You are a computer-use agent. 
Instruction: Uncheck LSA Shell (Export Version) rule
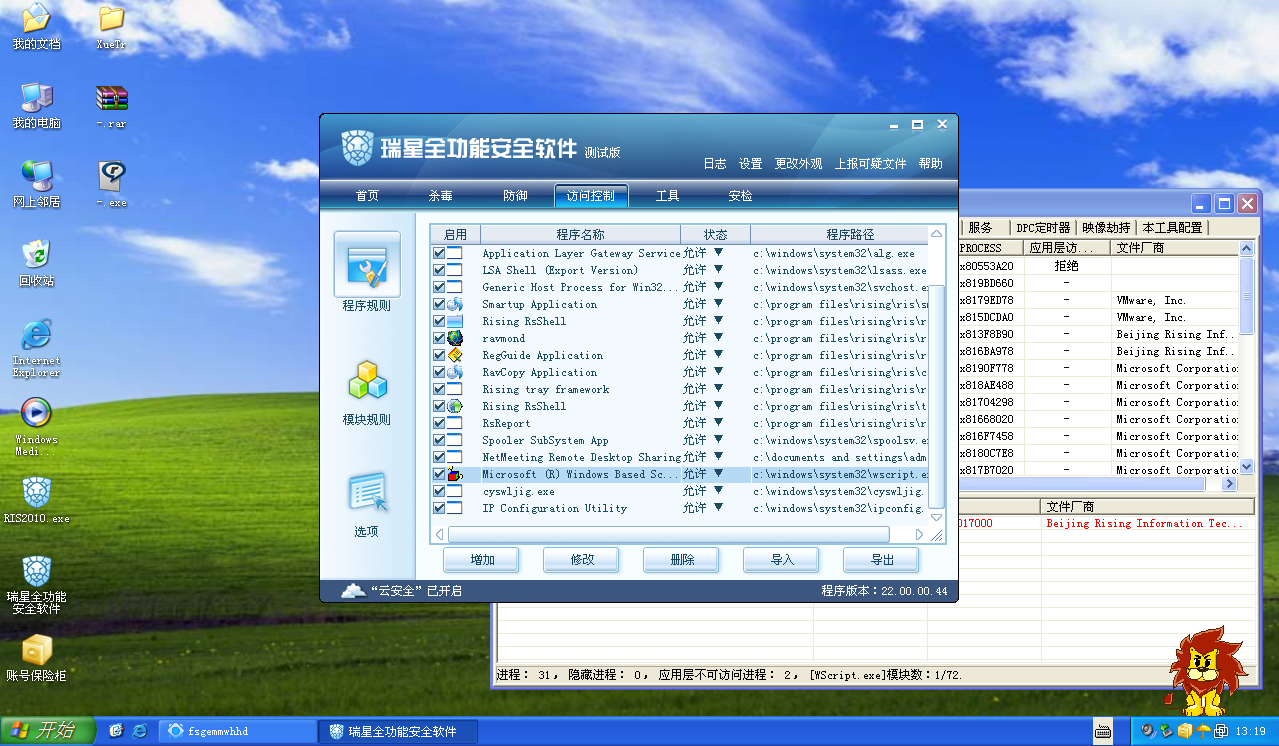point(439,270)
